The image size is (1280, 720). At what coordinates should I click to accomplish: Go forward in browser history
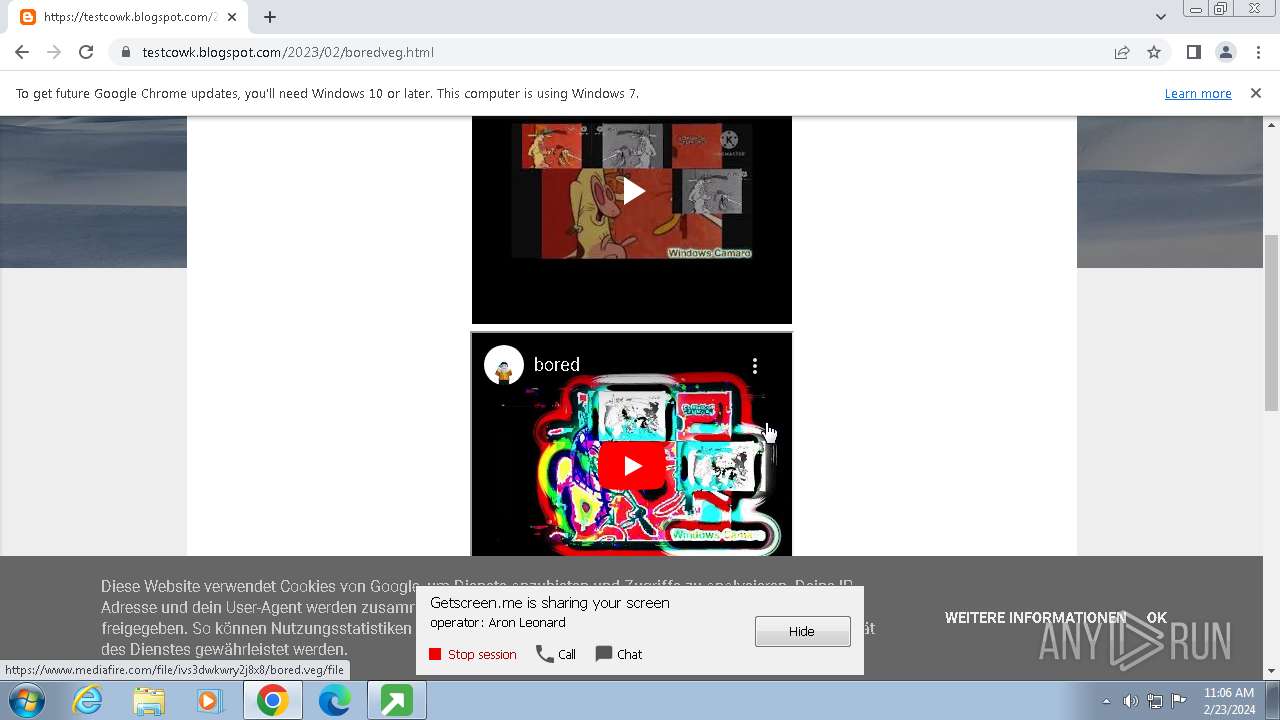pyautogui.click(x=54, y=52)
